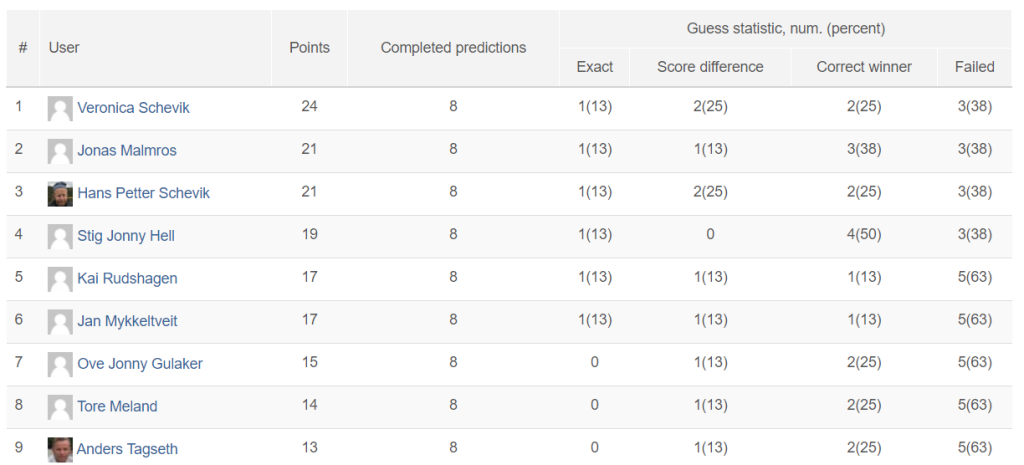This screenshot has height=465, width=1024.
Task: Open Veronica Schevik's user profile link
Action: [133, 108]
